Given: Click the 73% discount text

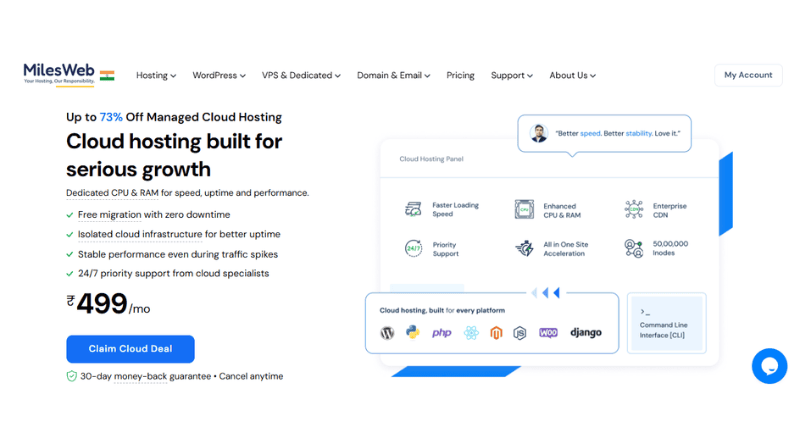Looking at the screenshot, I should point(111,117).
